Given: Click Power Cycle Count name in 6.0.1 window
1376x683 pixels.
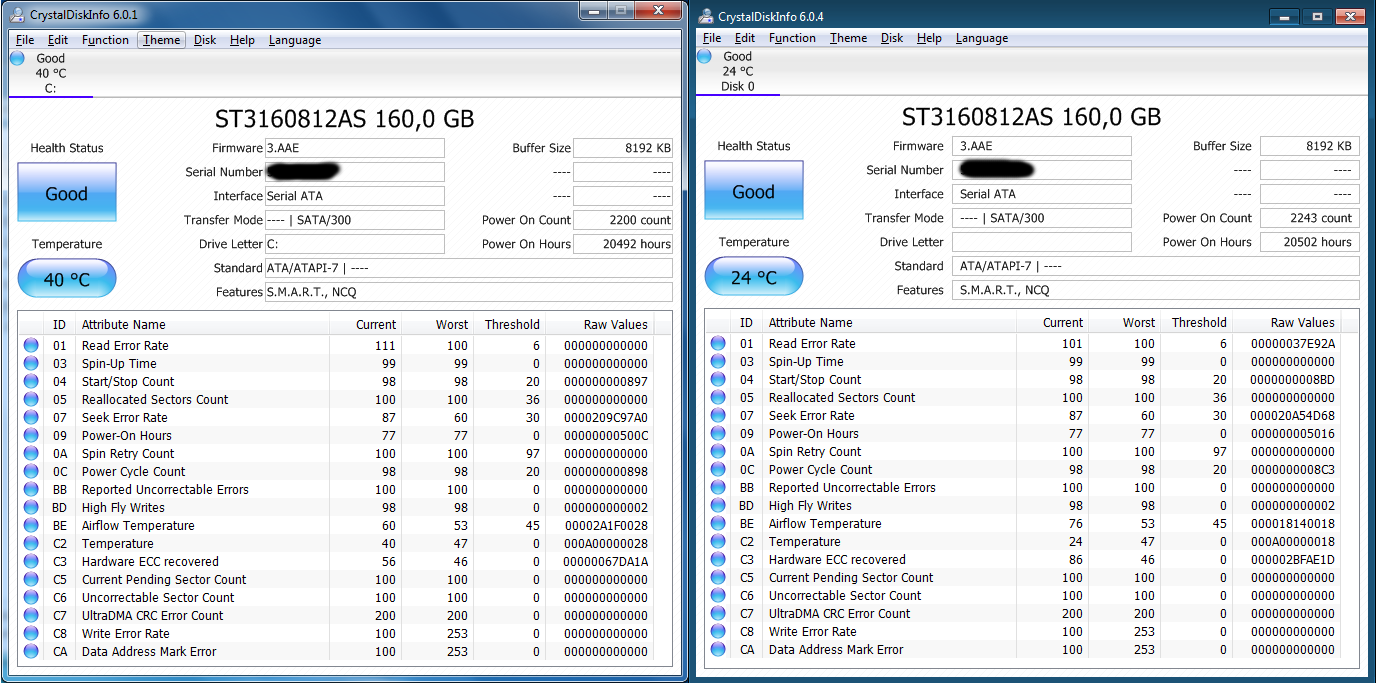Looking at the screenshot, I should [133, 471].
